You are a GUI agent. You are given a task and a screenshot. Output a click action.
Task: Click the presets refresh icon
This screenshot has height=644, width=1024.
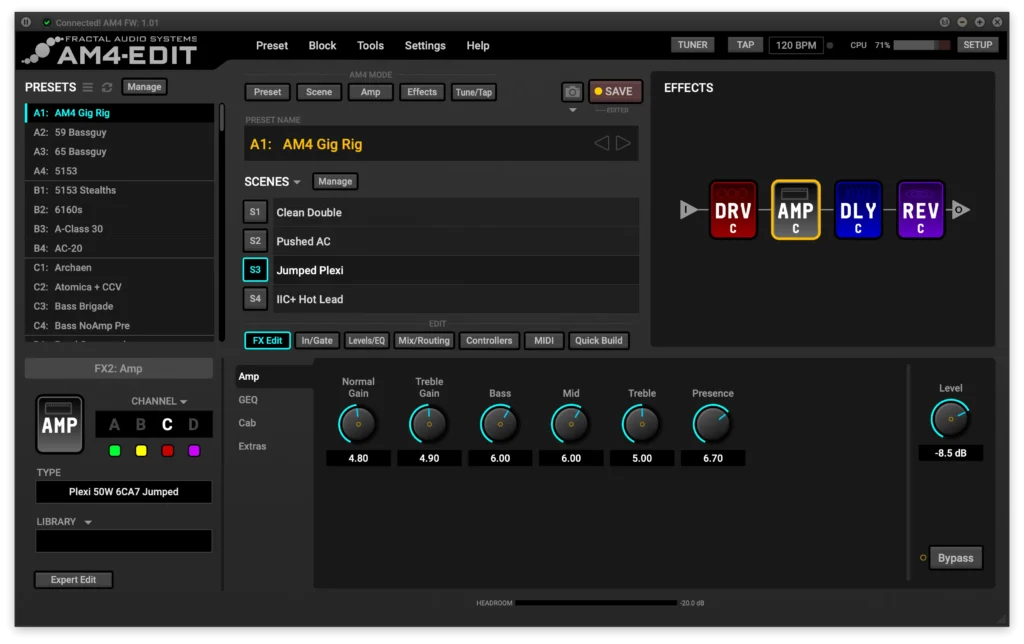(107, 88)
